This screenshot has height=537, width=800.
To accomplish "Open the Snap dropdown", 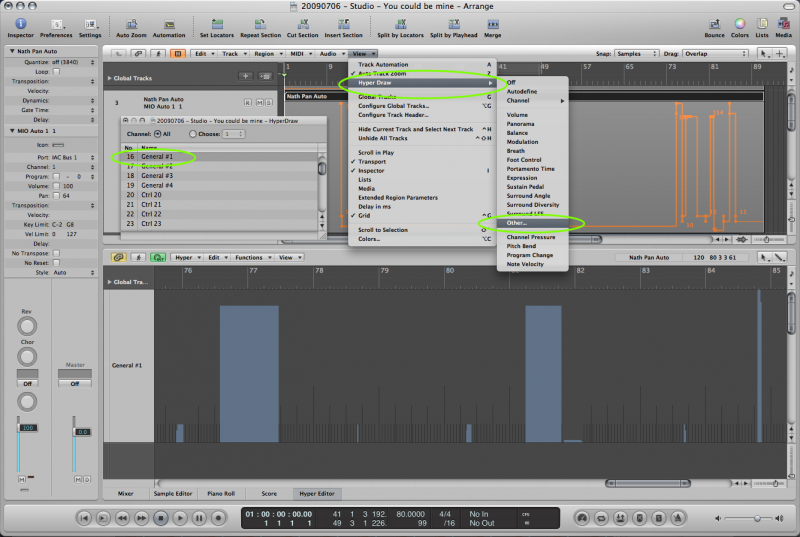I will (x=637, y=54).
